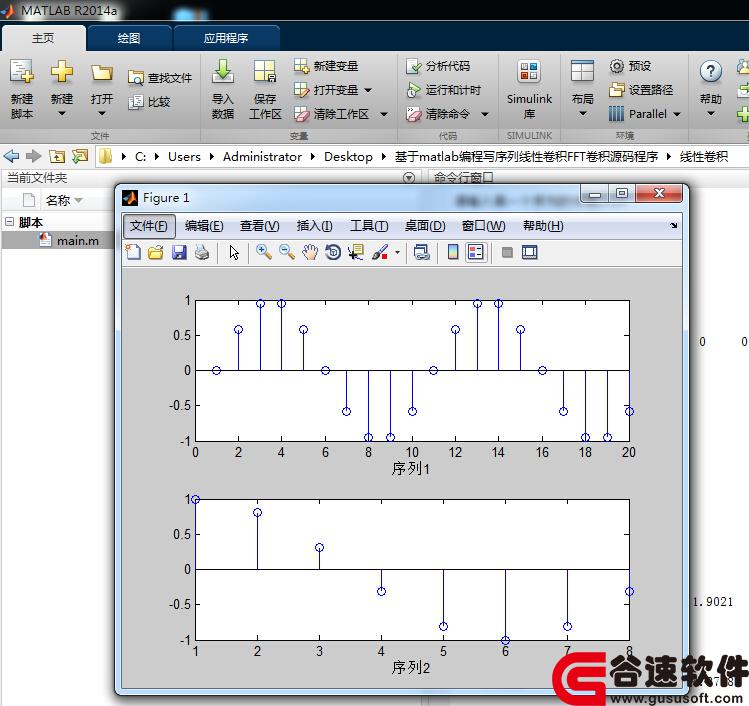Viewport: 749px width, 706px height.
Task: Click the Forward navigation arrow
Action: coord(33,156)
